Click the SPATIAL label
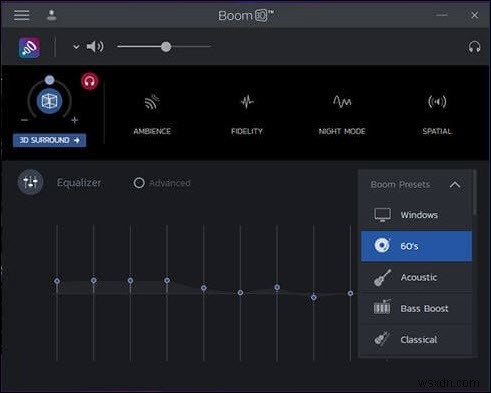The image size is (491, 393). point(437,131)
